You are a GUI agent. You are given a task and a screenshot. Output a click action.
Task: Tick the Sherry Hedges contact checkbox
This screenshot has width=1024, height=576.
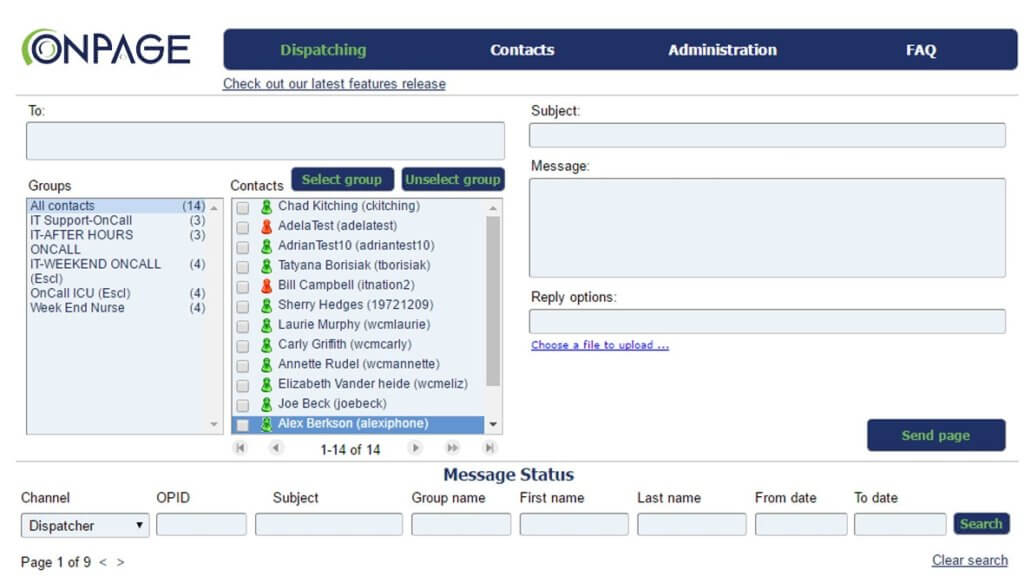(x=243, y=306)
